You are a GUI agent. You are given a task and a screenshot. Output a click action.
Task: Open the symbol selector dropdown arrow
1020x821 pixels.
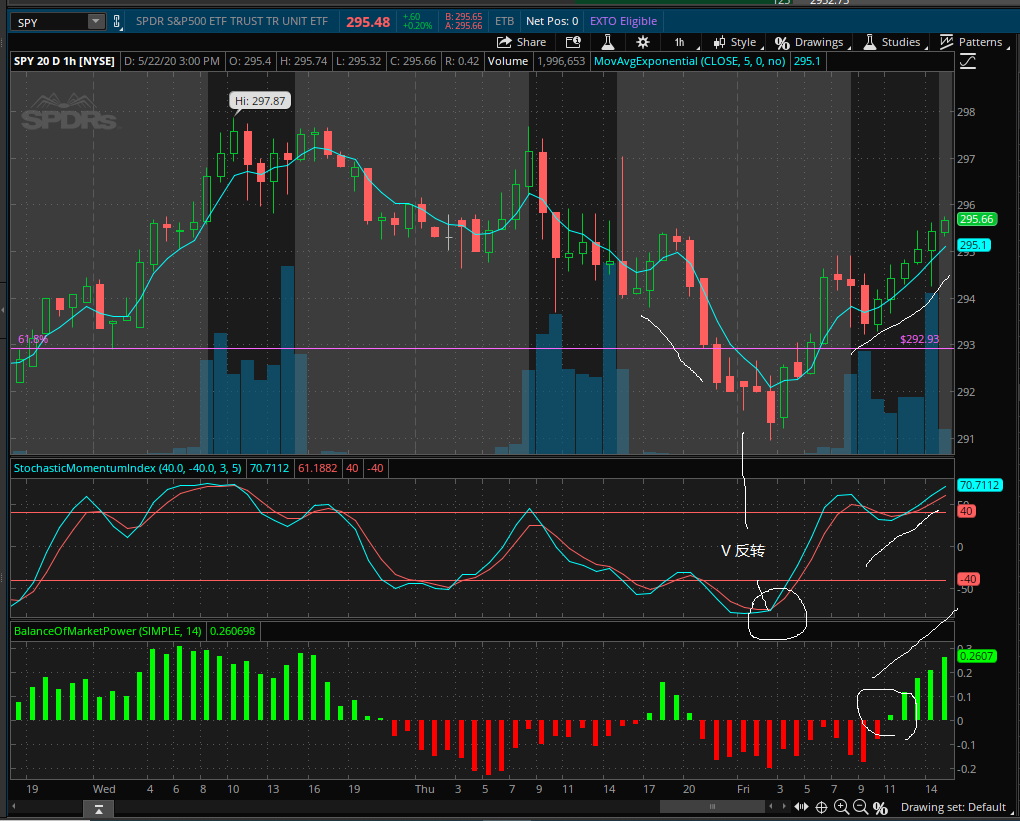click(96, 21)
